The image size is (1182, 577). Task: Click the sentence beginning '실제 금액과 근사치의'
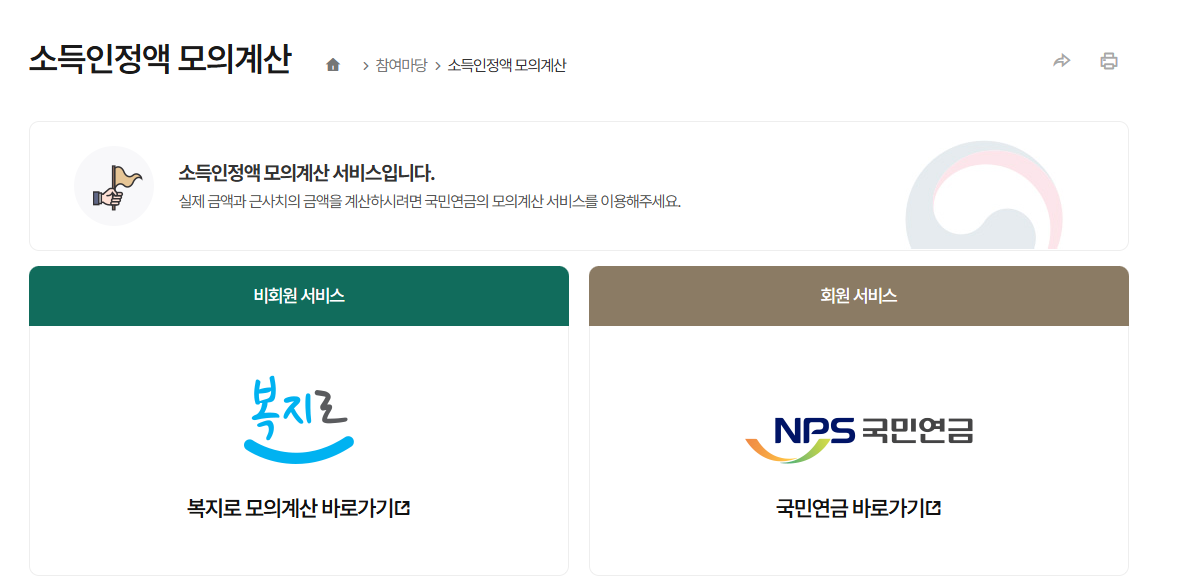click(x=430, y=202)
